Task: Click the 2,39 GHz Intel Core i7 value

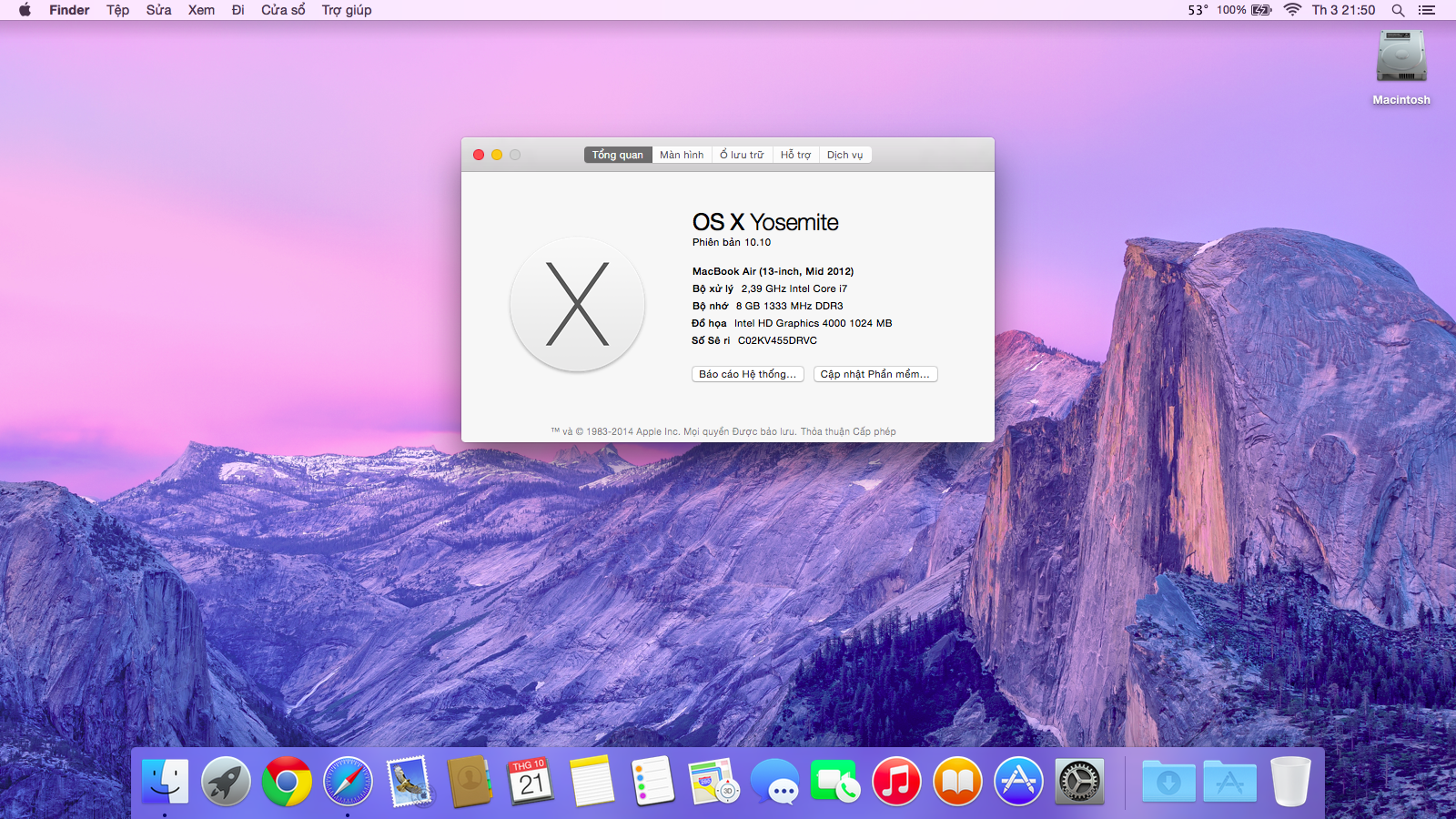Action: (794, 288)
